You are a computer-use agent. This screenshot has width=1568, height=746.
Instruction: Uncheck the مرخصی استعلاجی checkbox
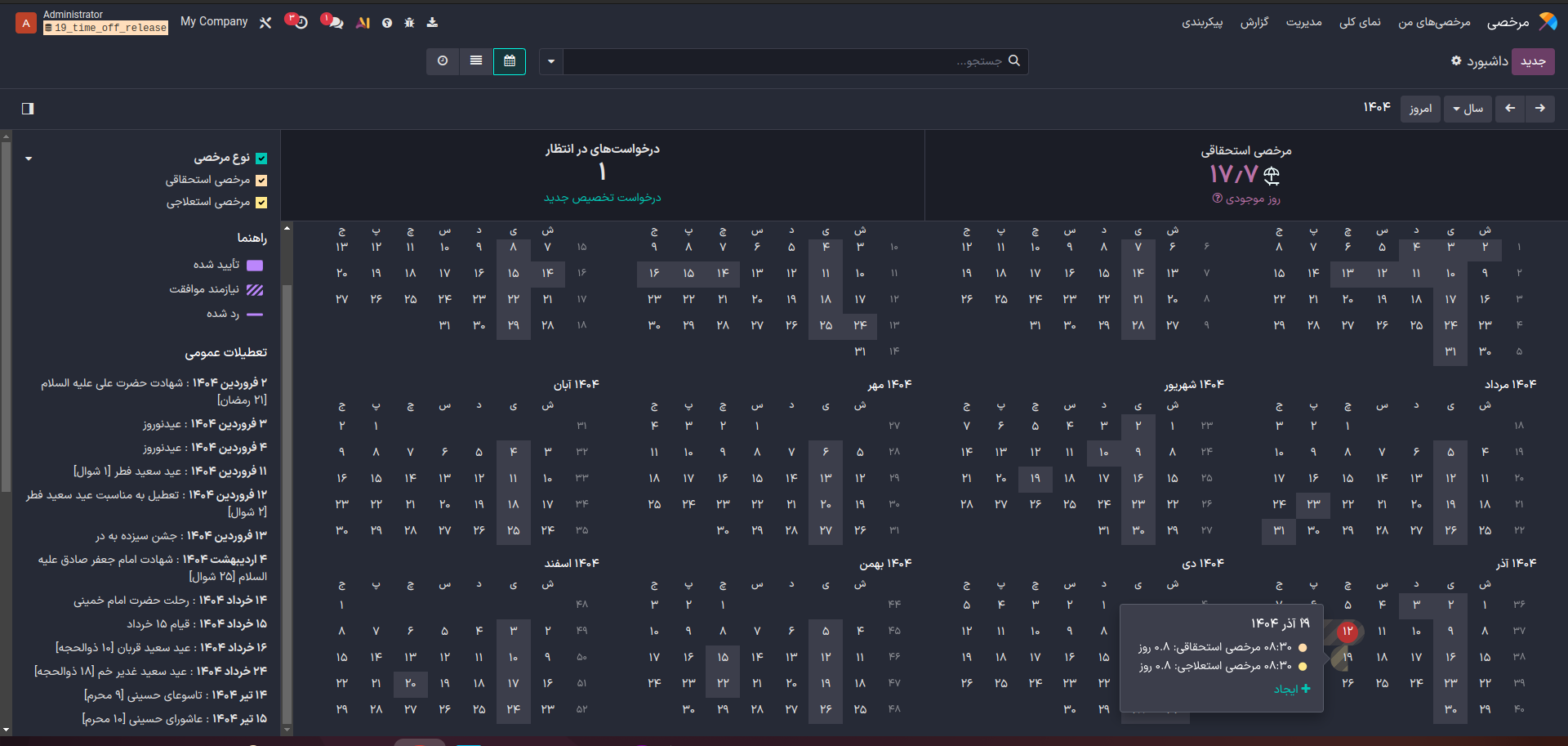[261, 203]
